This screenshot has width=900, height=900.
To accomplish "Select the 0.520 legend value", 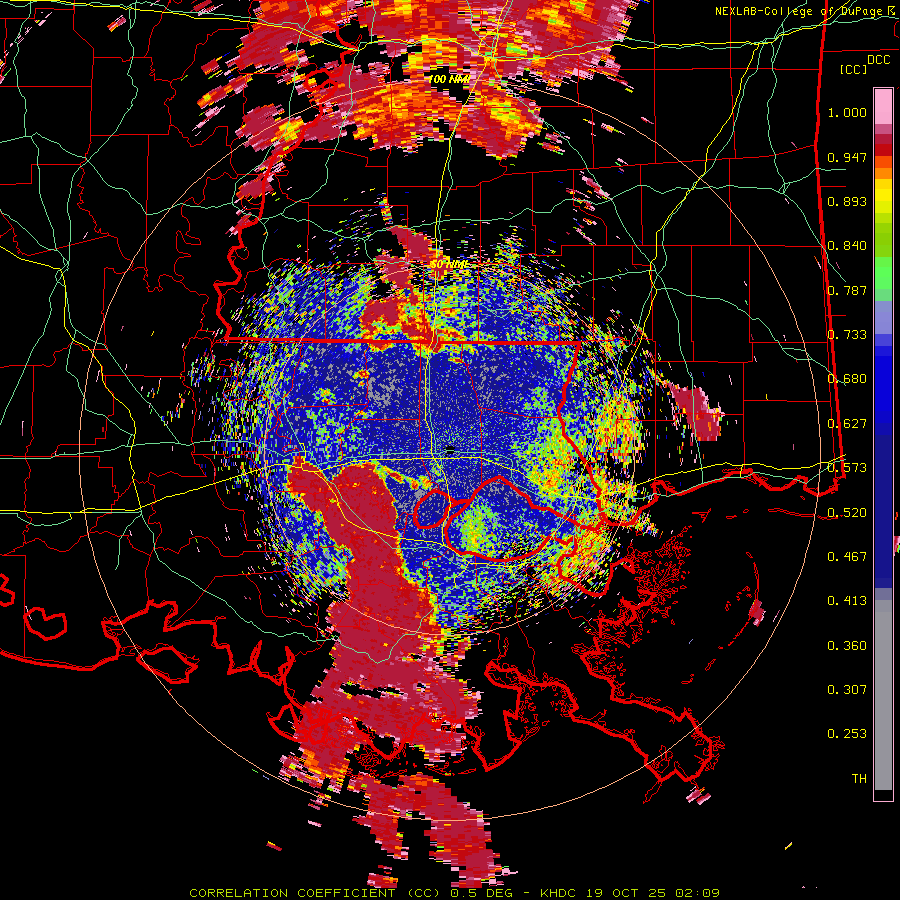I will click(847, 513).
